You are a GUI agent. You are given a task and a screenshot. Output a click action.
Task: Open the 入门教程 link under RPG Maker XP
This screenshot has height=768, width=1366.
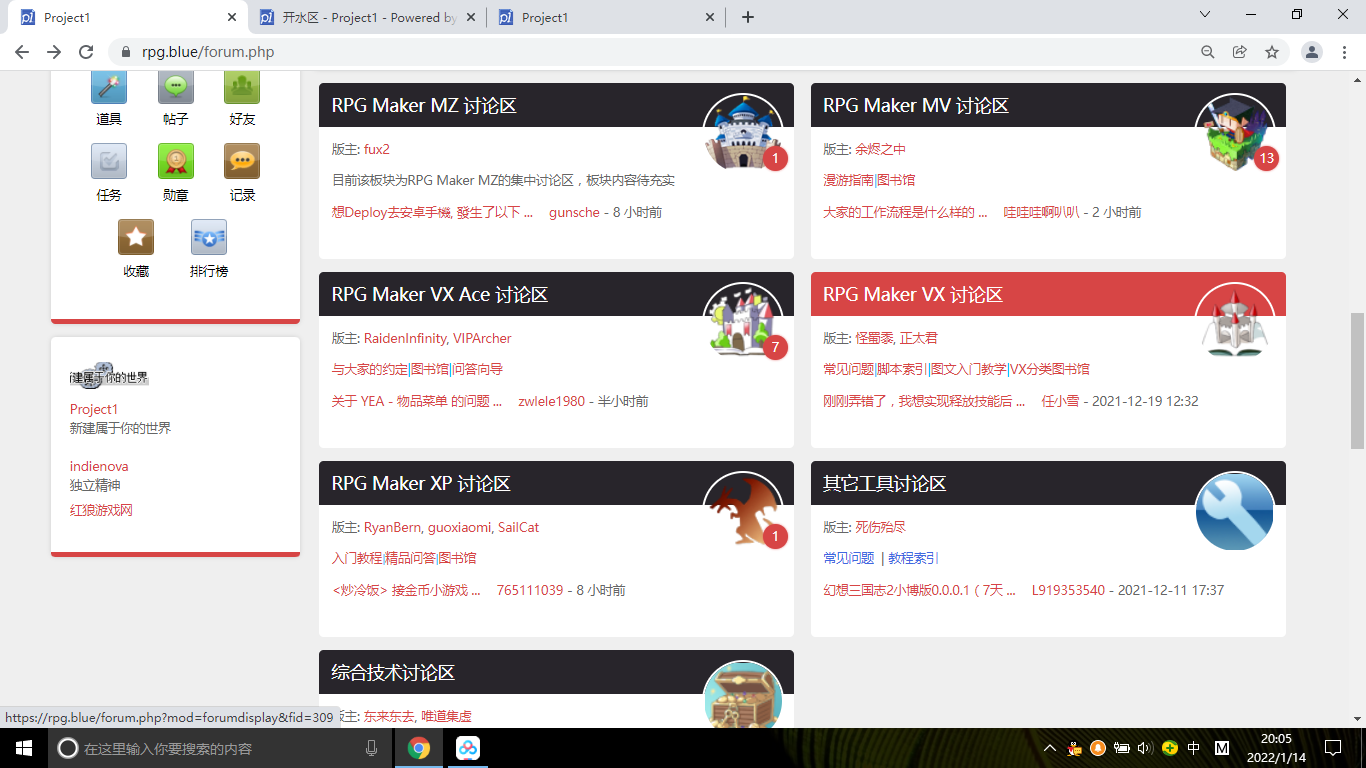click(x=357, y=558)
